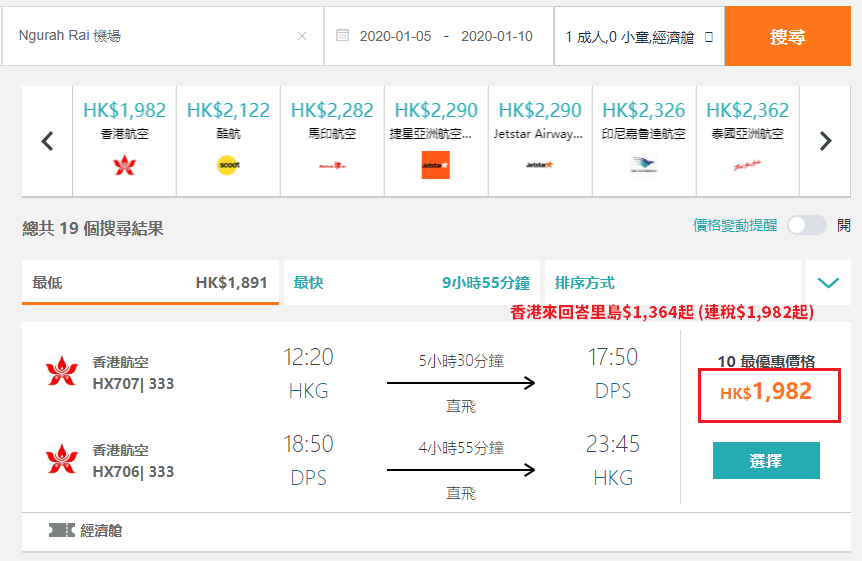This screenshot has width=862, height=561.
Task: Click the 10 最優惠價格 label
Action: 766,361
